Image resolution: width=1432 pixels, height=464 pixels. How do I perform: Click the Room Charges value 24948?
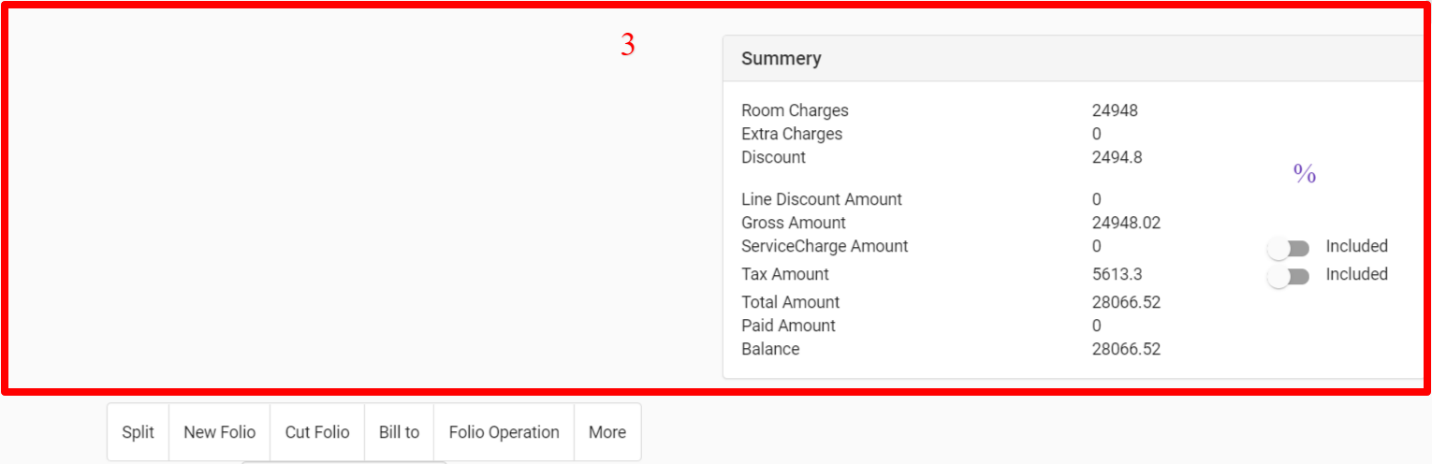[x=1114, y=111]
